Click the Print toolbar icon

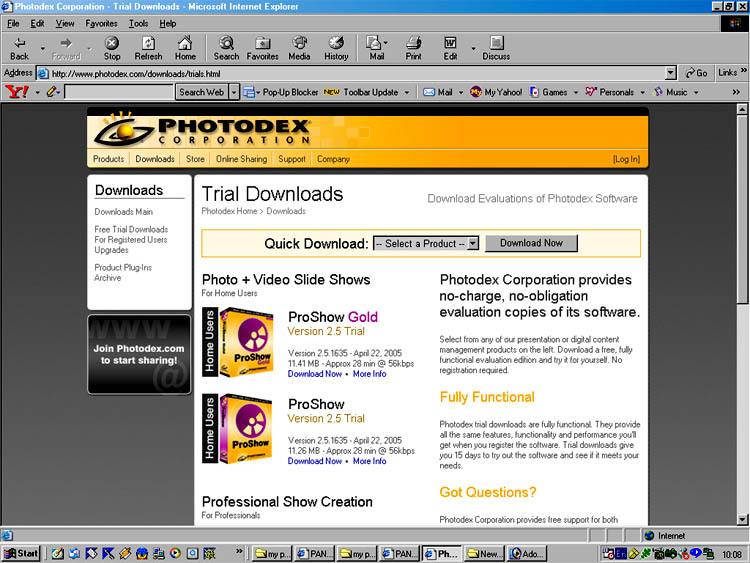(x=413, y=48)
